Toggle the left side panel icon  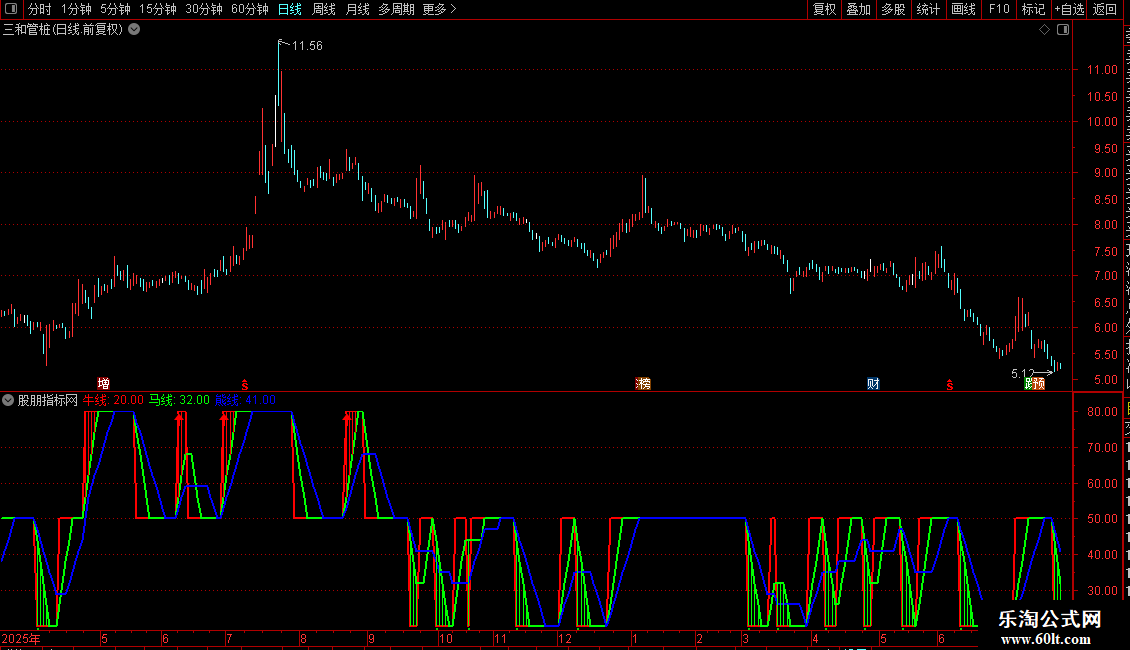11,9
